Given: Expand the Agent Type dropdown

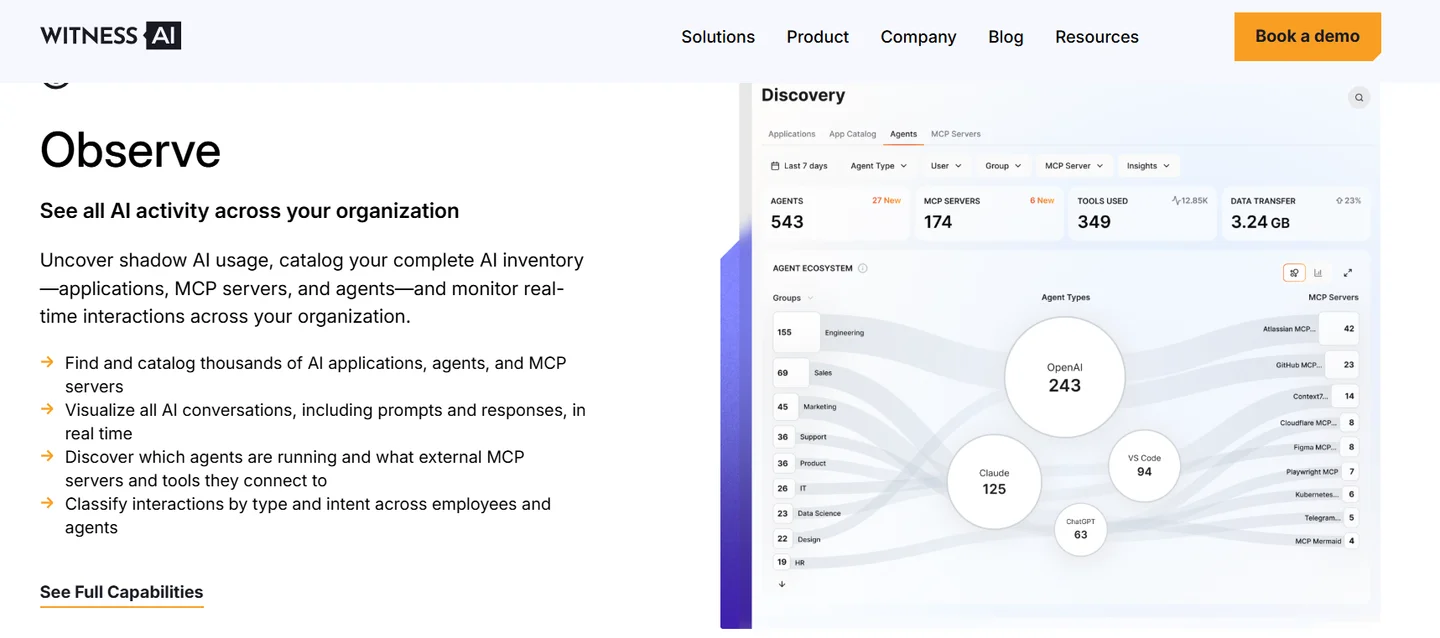Looking at the screenshot, I should (878, 166).
